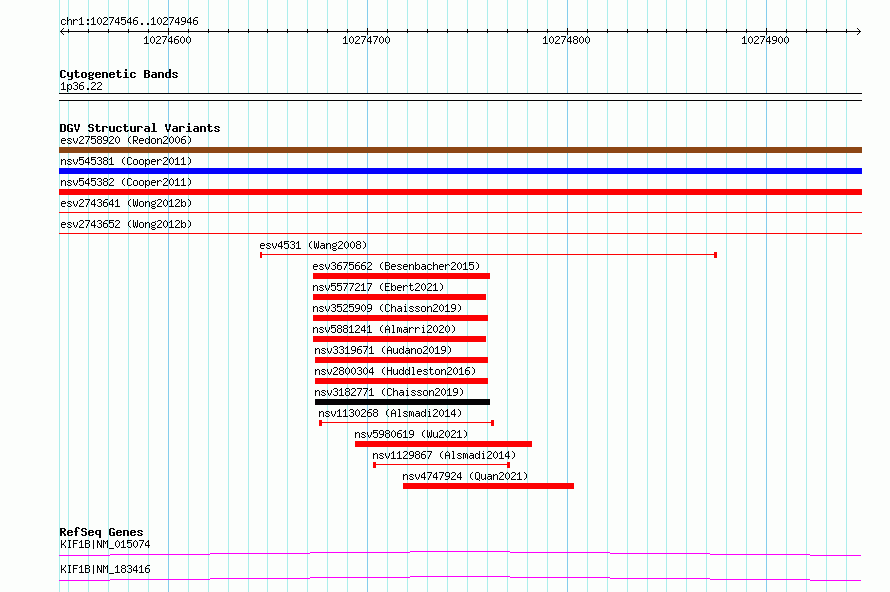Select the red bar under esv3675662
The width and height of the screenshot is (890, 592).
[401, 276]
